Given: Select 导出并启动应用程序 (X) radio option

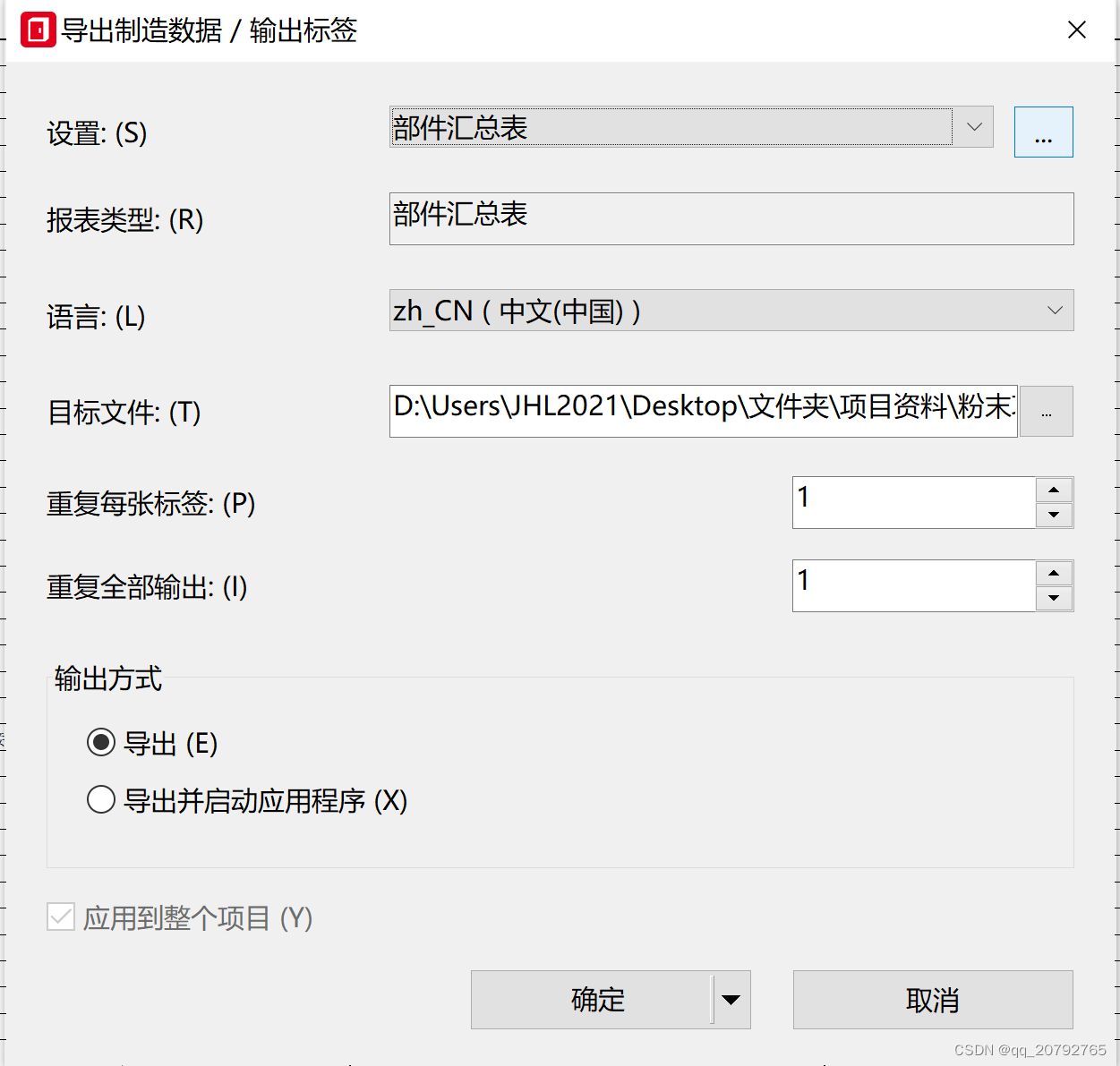Looking at the screenshot, I should [101, 798].
